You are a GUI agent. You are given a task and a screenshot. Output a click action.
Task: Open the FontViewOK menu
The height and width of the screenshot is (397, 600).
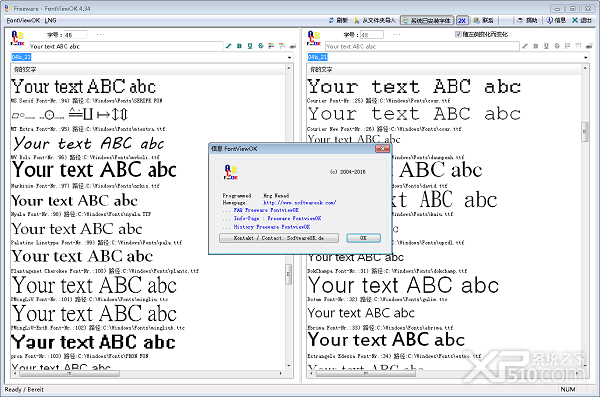(x=23, y=20)
